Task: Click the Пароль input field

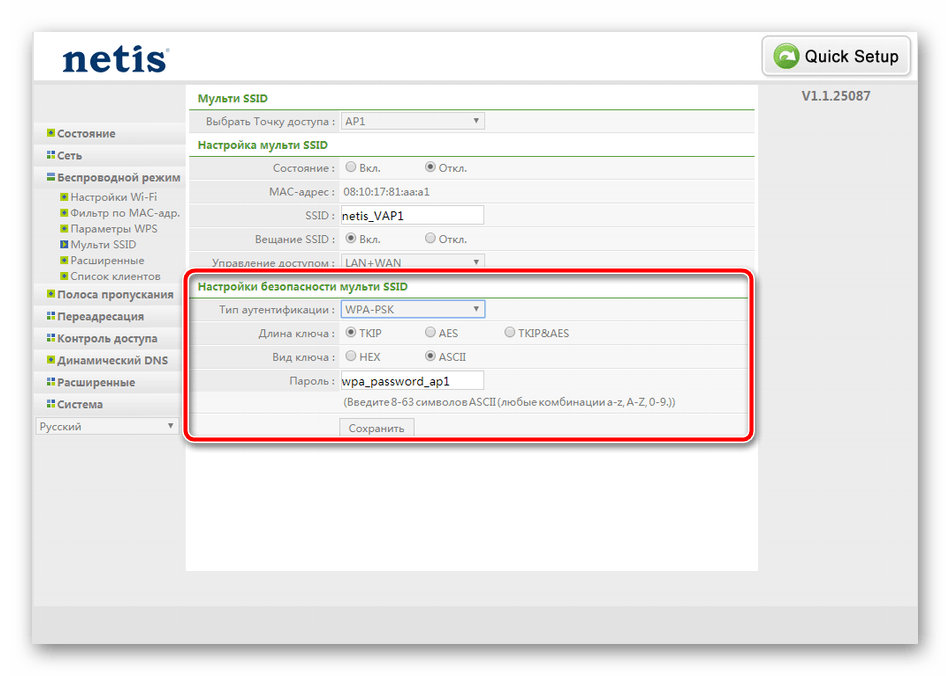Action: tap(411, 380)
